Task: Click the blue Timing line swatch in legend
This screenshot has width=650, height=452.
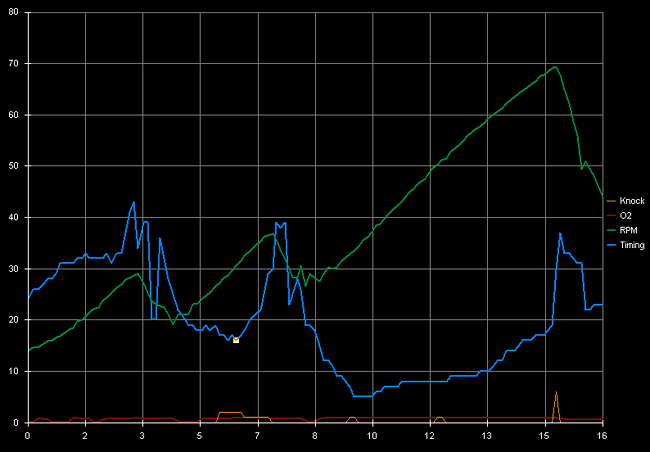Action: click(611, 244)
